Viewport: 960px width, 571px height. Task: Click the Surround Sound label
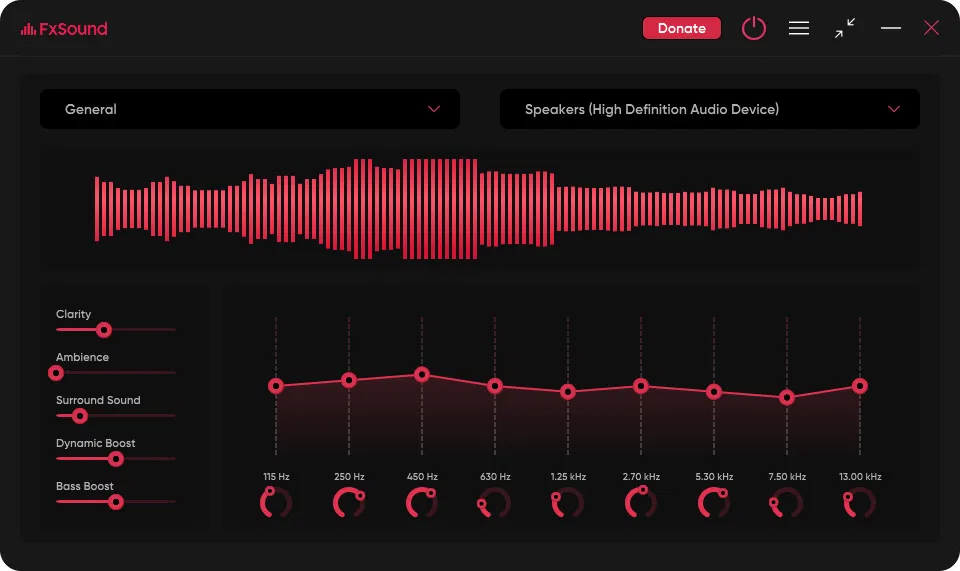tap(98, 400)
